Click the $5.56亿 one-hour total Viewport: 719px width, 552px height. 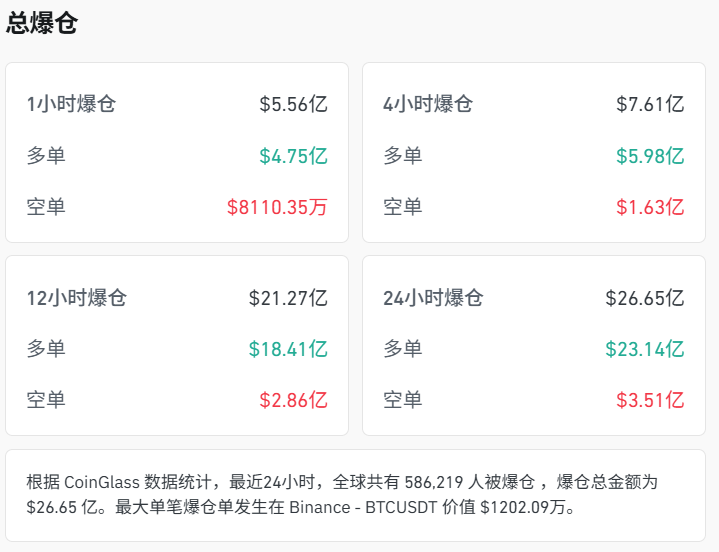tap(293, 104)
